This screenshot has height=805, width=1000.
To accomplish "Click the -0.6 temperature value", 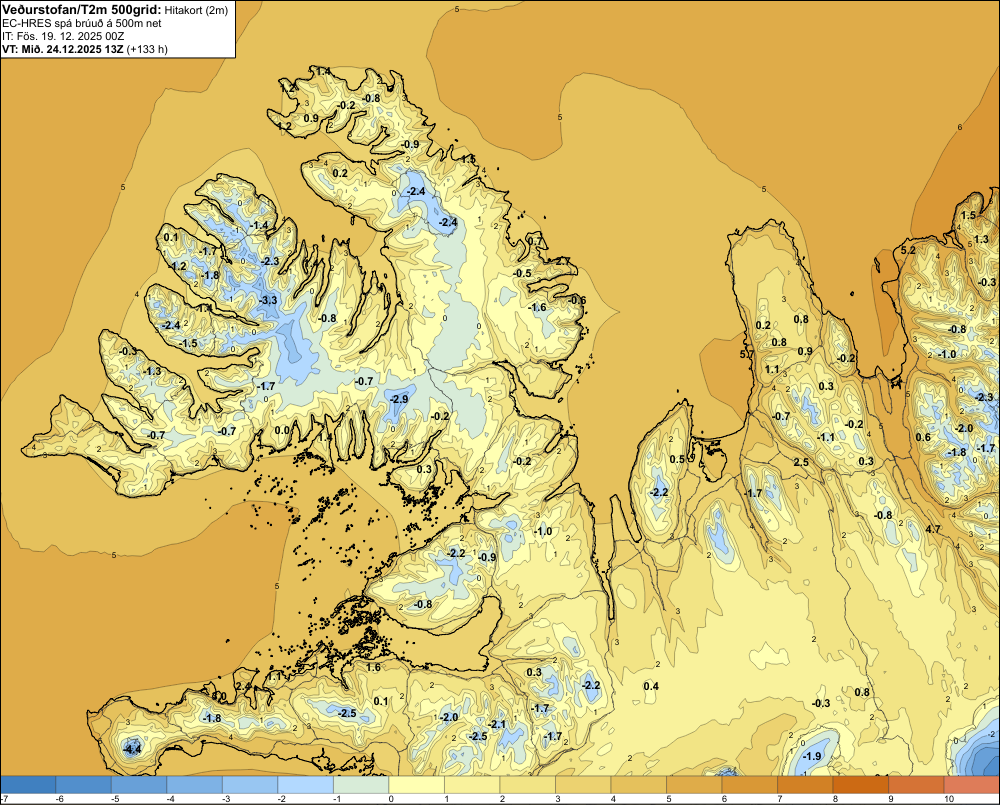I will point(578,300).
